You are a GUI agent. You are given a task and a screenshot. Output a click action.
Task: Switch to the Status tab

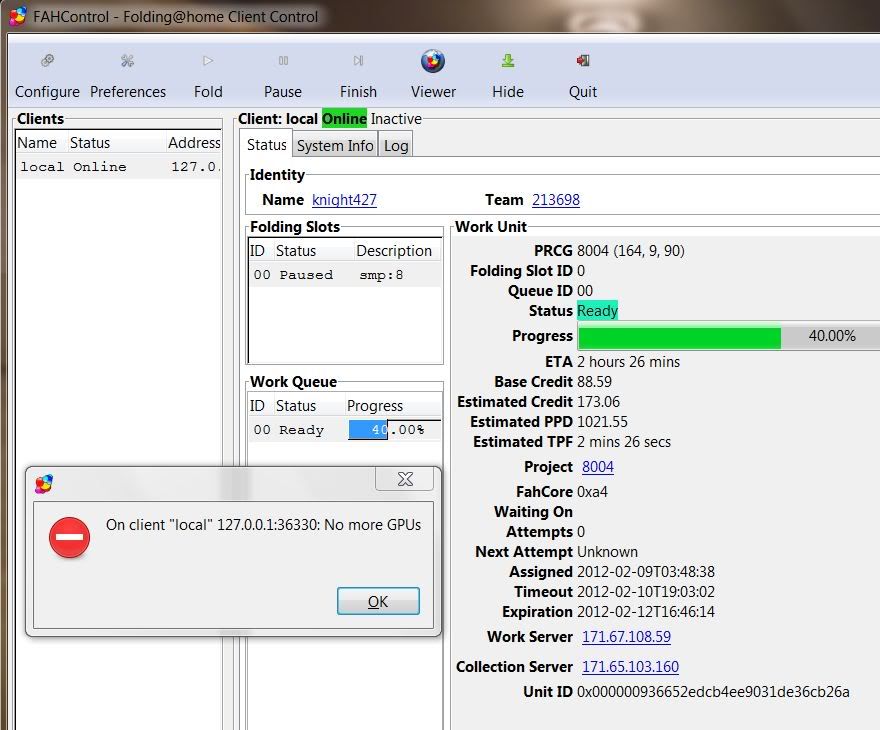tap(267, 145)
